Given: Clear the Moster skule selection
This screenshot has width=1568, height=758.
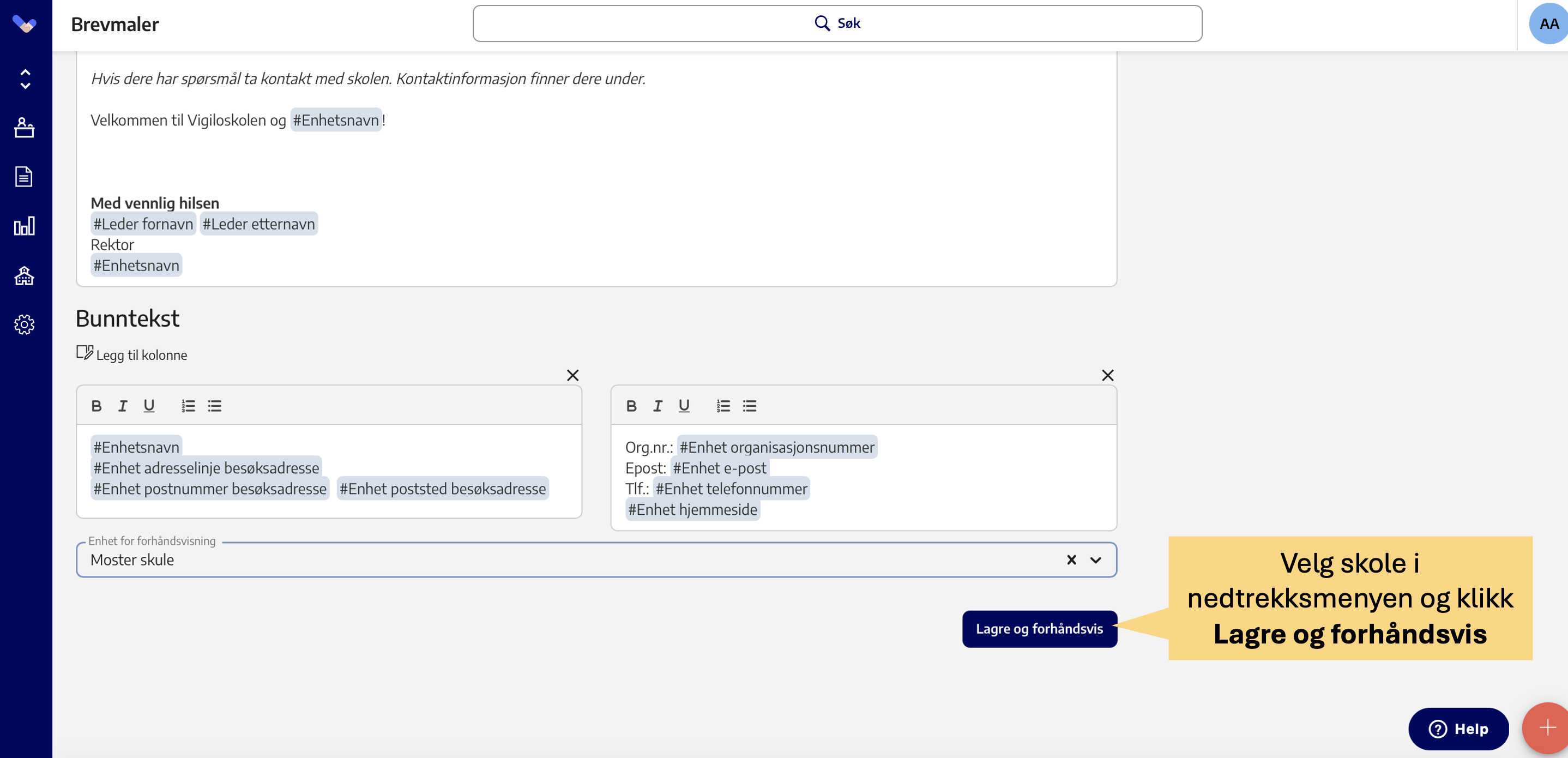Looking at the screenshot, I should (x=1071, y=560).
